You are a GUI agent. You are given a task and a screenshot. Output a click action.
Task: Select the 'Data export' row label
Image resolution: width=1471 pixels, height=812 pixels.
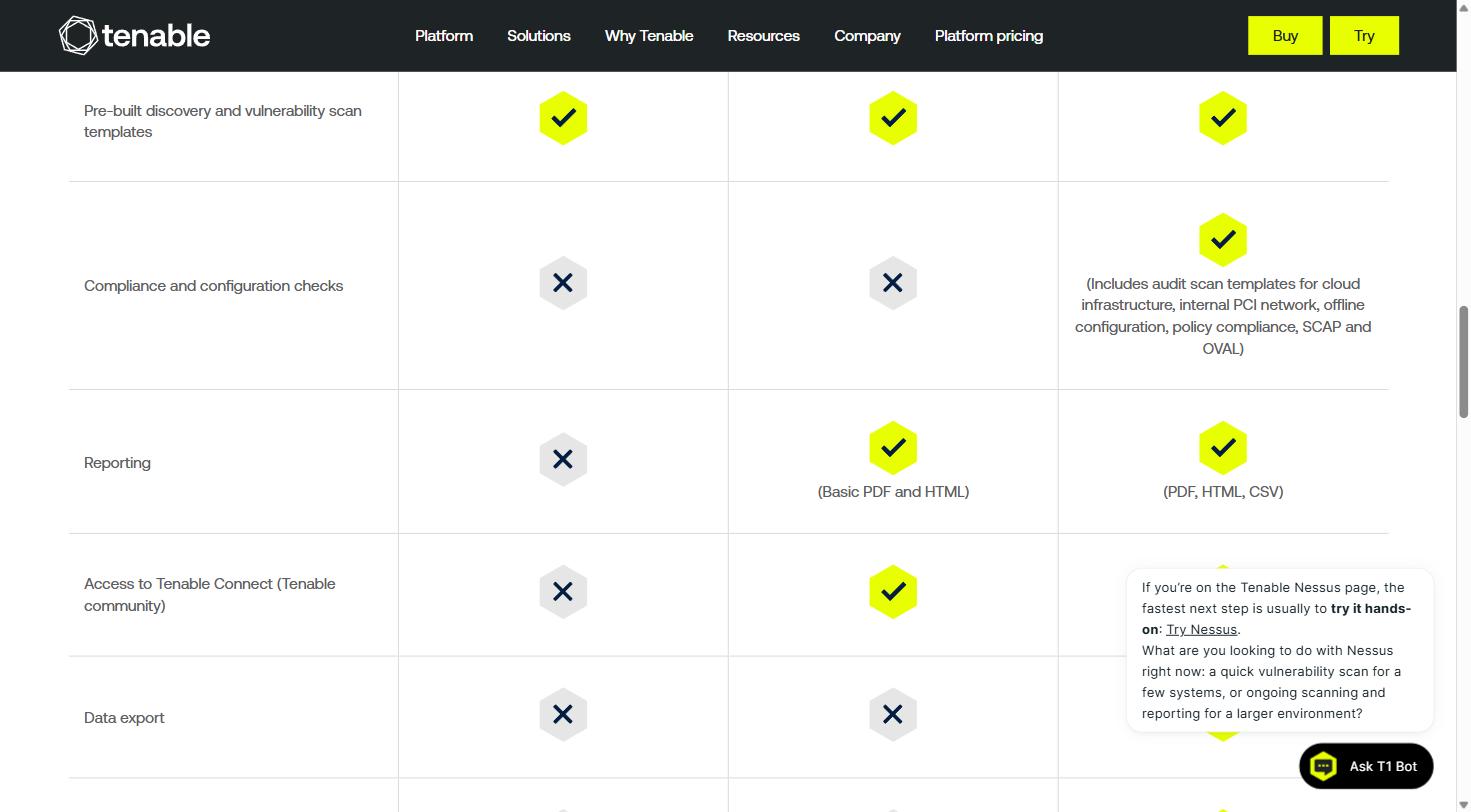[x=124, y=718]
